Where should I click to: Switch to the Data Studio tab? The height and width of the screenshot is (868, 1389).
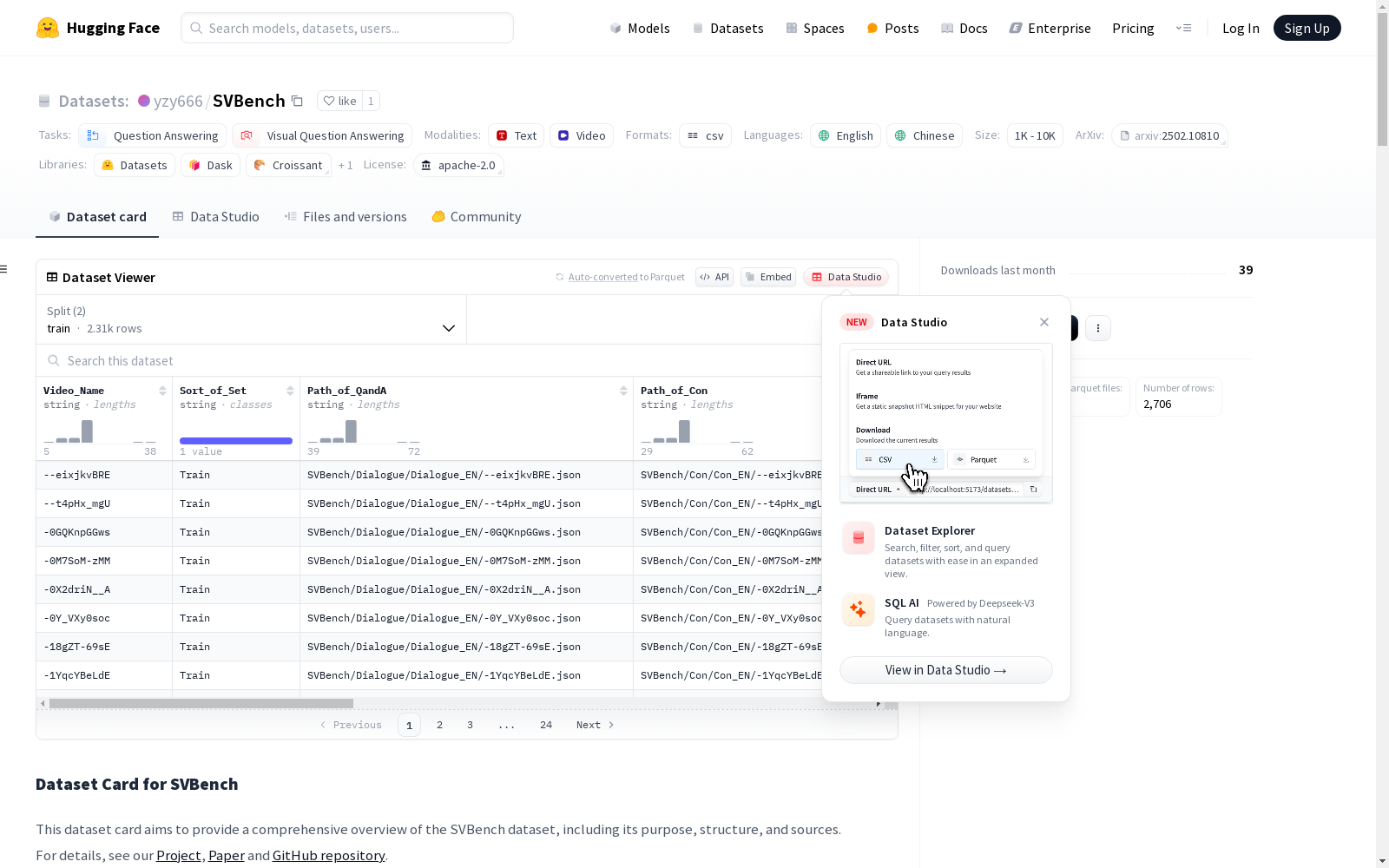(216, 217)
